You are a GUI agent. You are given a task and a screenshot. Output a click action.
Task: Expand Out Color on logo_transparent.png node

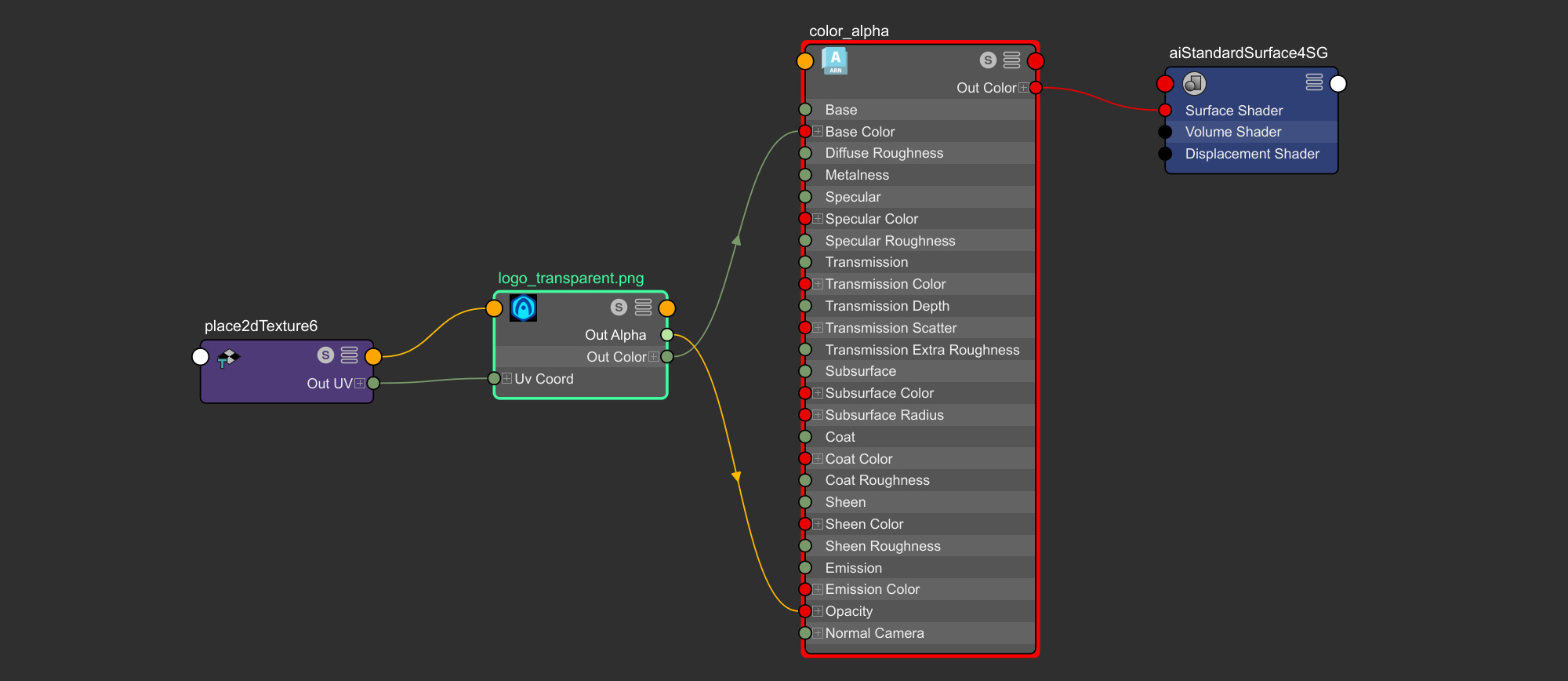tap(653, 357)
